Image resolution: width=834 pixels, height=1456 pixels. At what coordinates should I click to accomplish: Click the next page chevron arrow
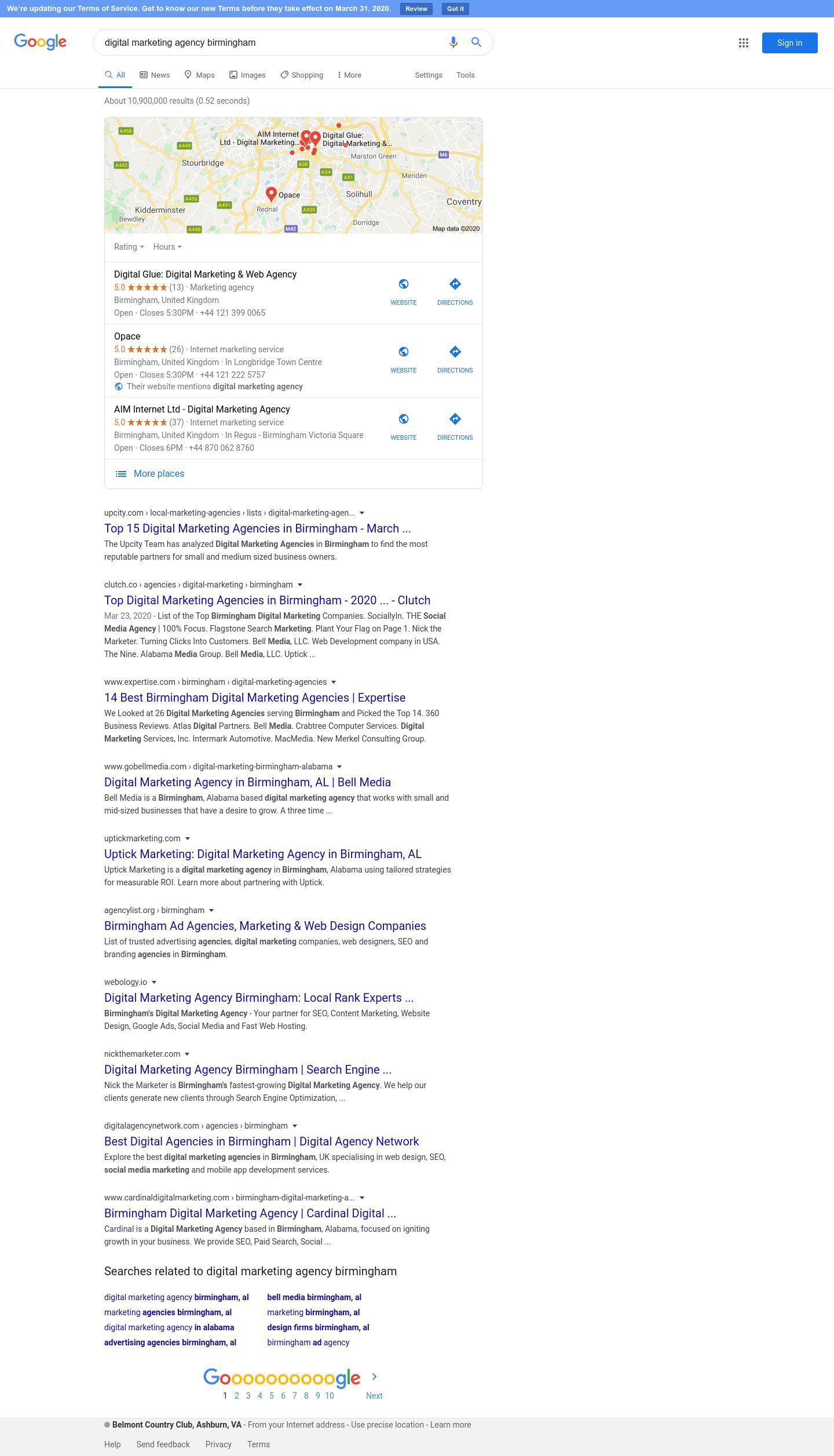374,1377
